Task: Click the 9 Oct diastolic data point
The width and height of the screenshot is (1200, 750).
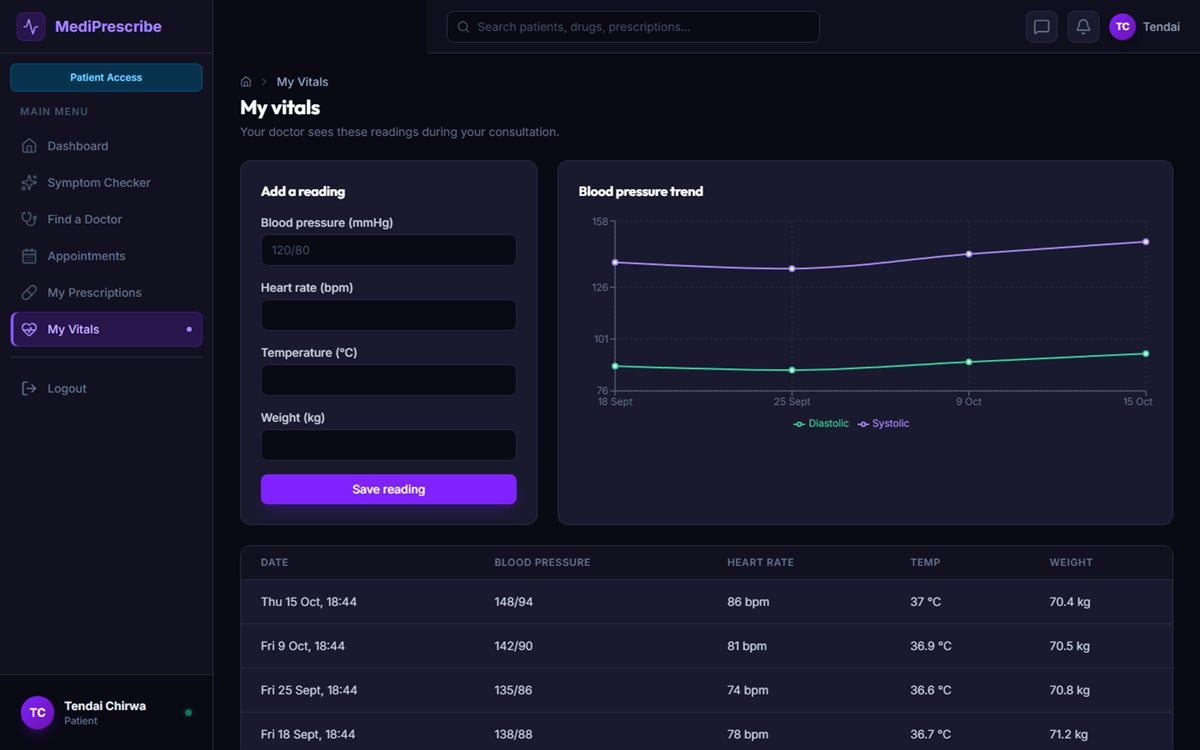Action: 968,361
